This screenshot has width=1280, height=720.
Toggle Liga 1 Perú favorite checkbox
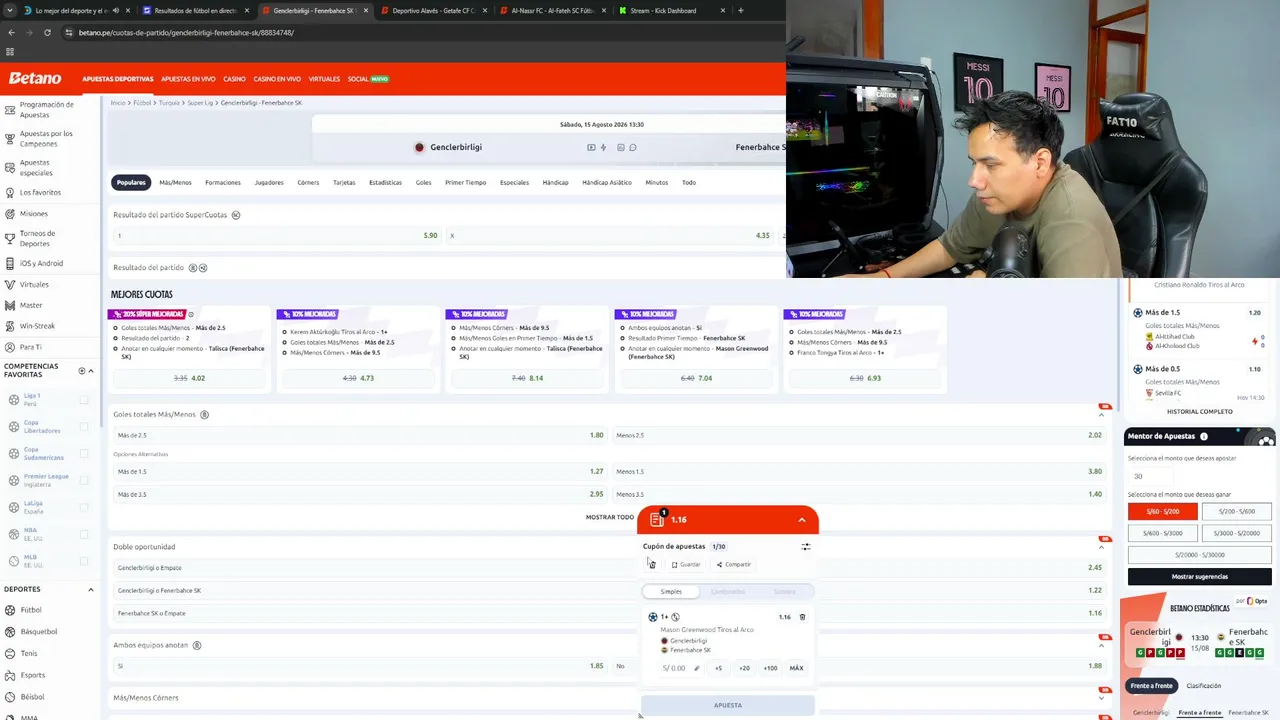click(84, 400)
